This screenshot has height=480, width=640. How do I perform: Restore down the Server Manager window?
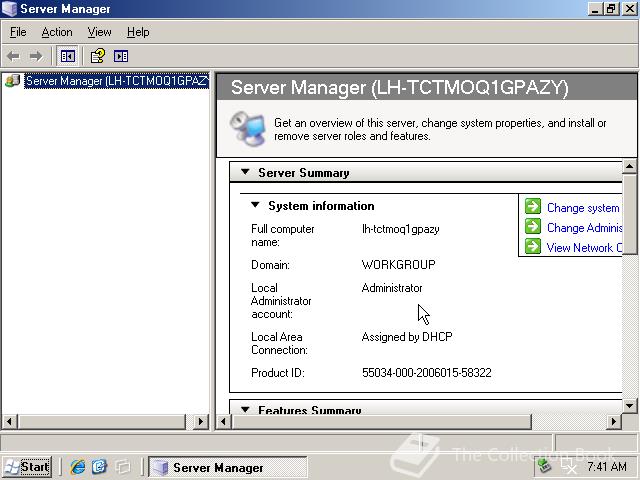tap(611, 9)
